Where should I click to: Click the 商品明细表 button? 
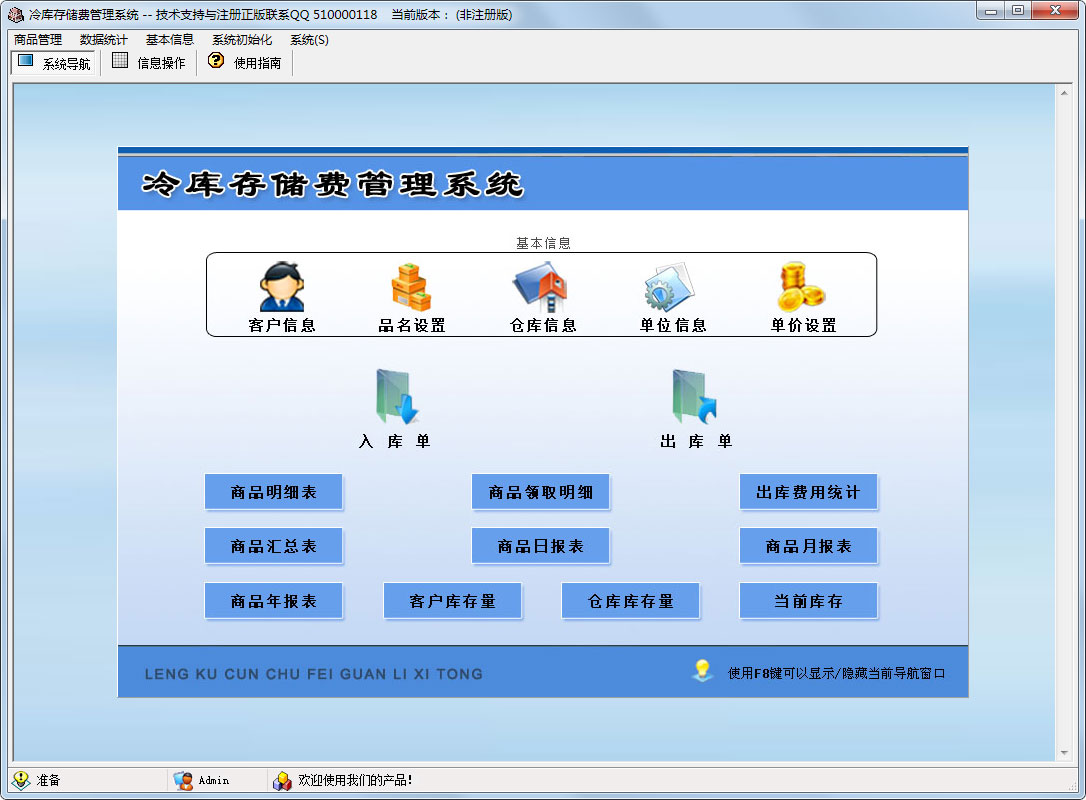coord(274,492)
